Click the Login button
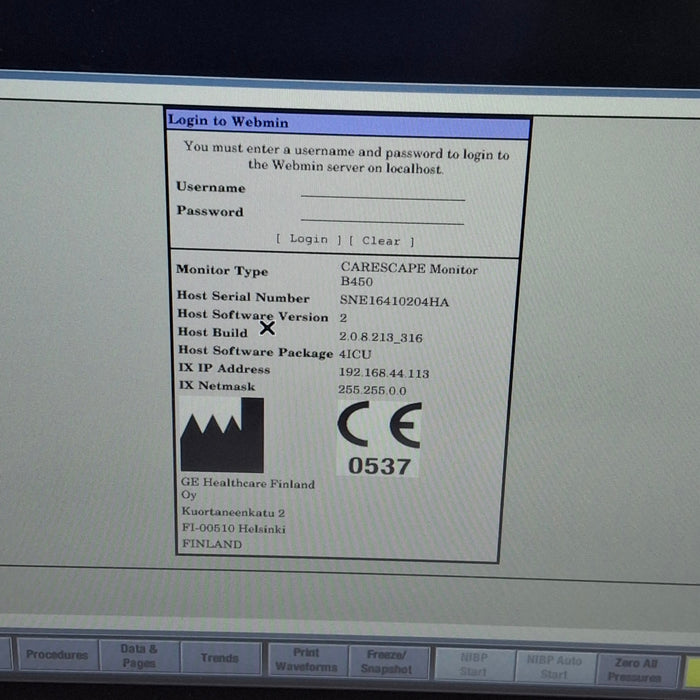 coord(308,239)
